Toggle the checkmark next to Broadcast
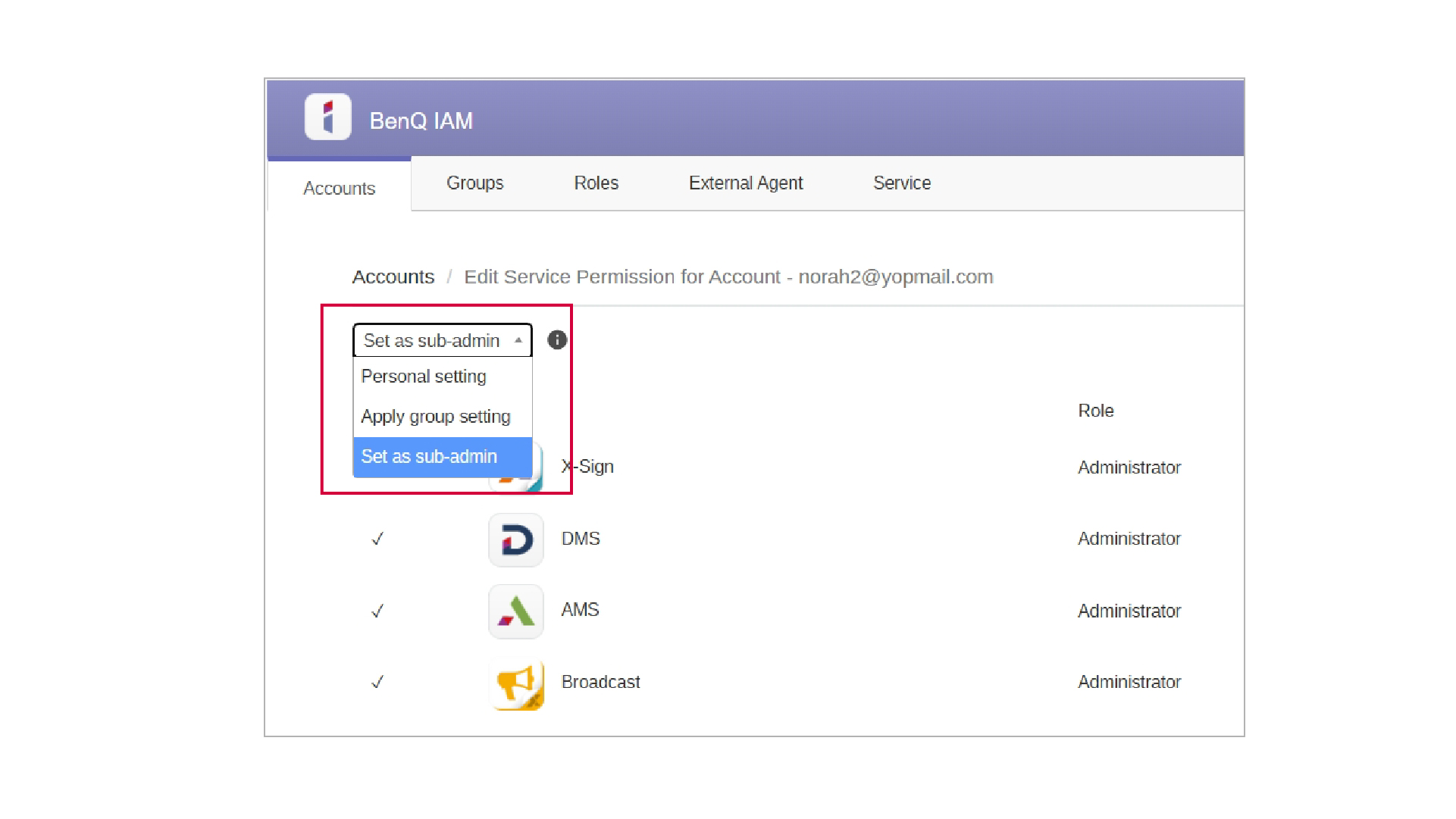This screenshot has width=1456, height=819. point(377,683)
